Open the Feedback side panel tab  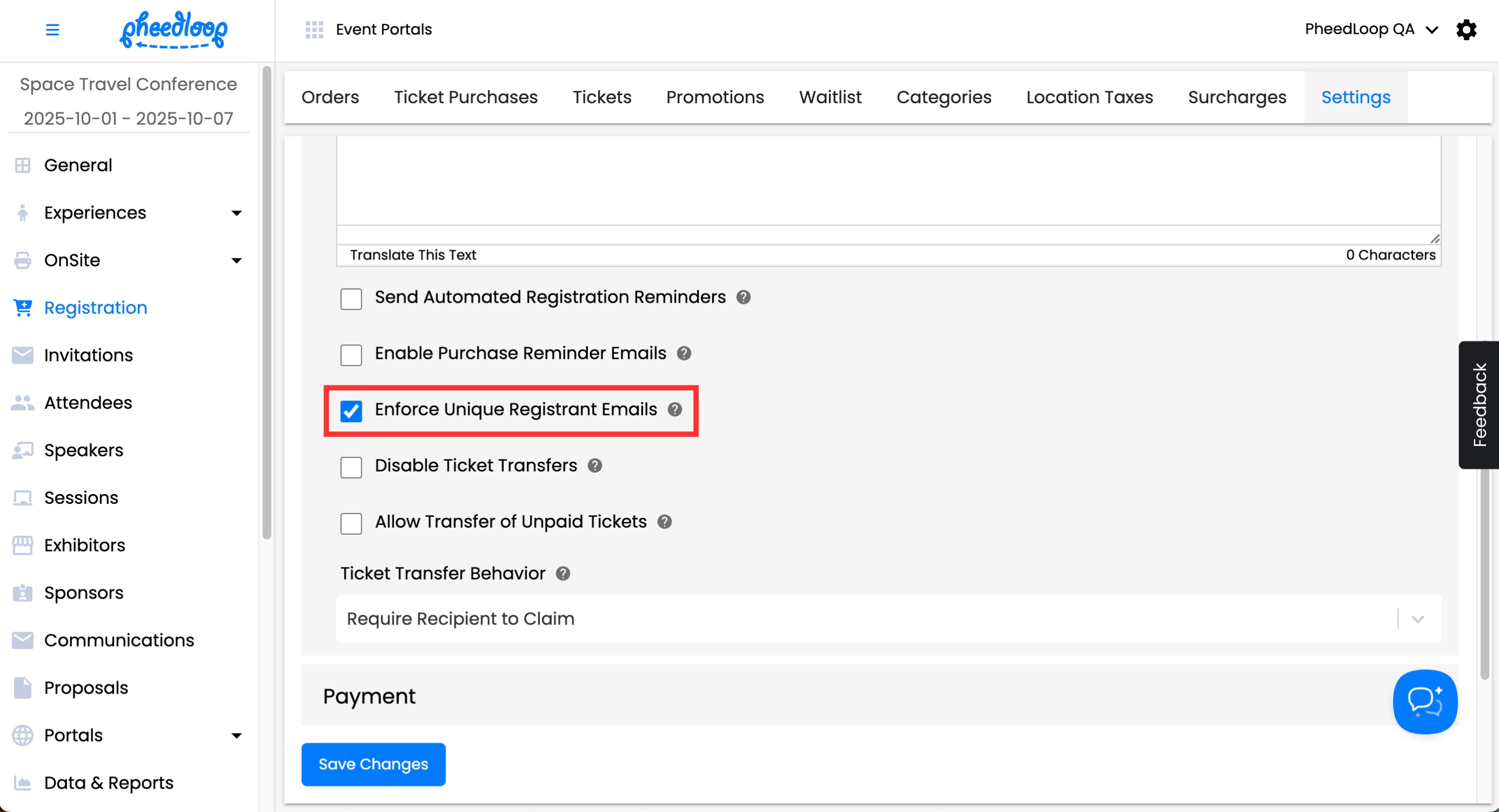[1478, 405]
